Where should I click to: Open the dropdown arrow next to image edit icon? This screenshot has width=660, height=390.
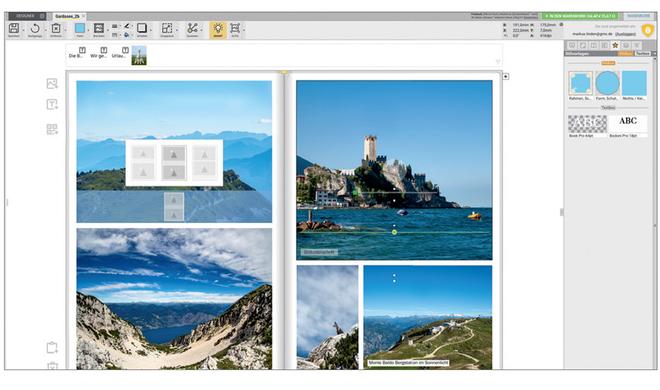[x=107, y=30]
